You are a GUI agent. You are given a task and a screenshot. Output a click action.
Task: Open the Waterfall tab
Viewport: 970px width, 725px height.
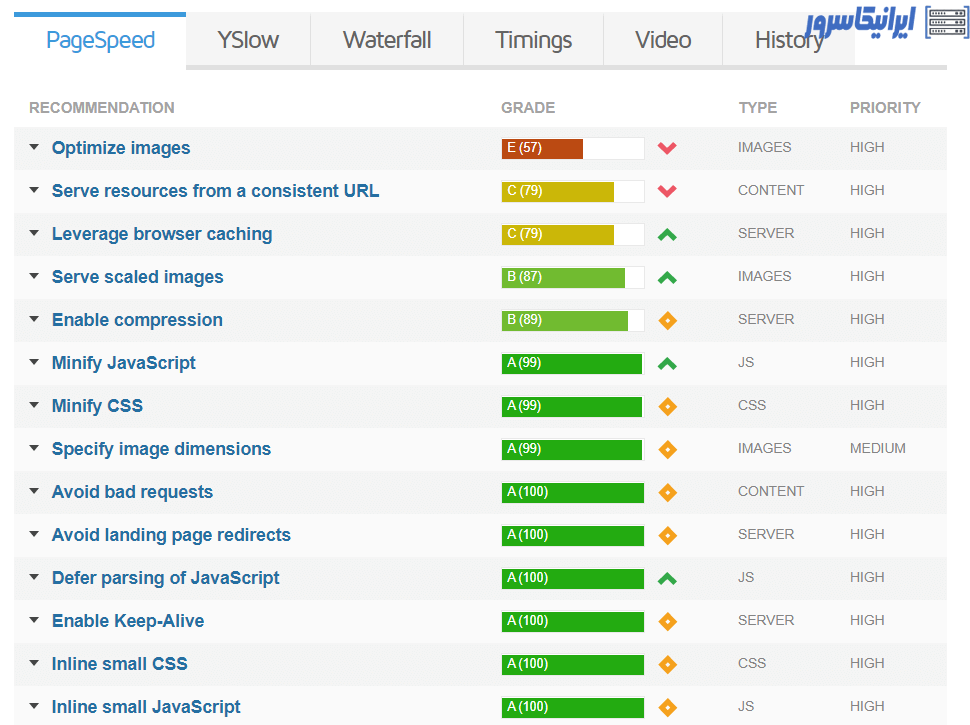(387, 40)
